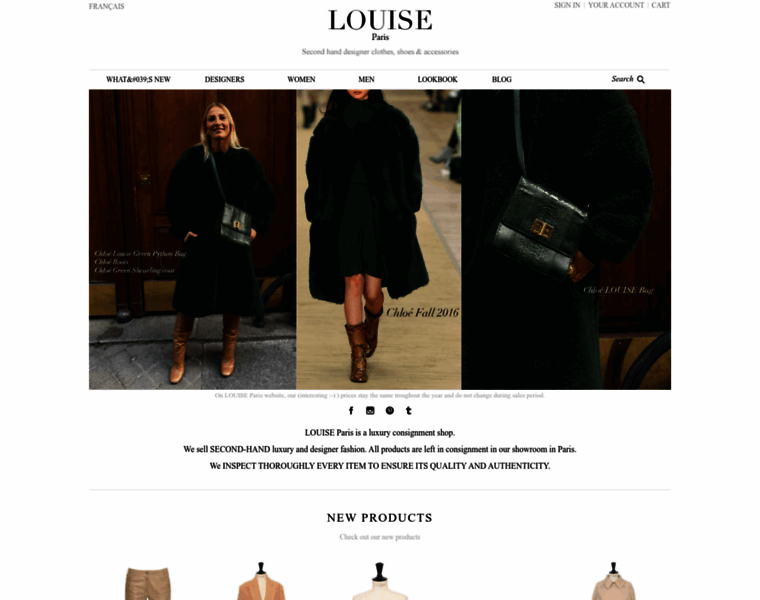Open the tan shorts product thumbnail
Screen dimensions: 760x600
tap(148, 583)
